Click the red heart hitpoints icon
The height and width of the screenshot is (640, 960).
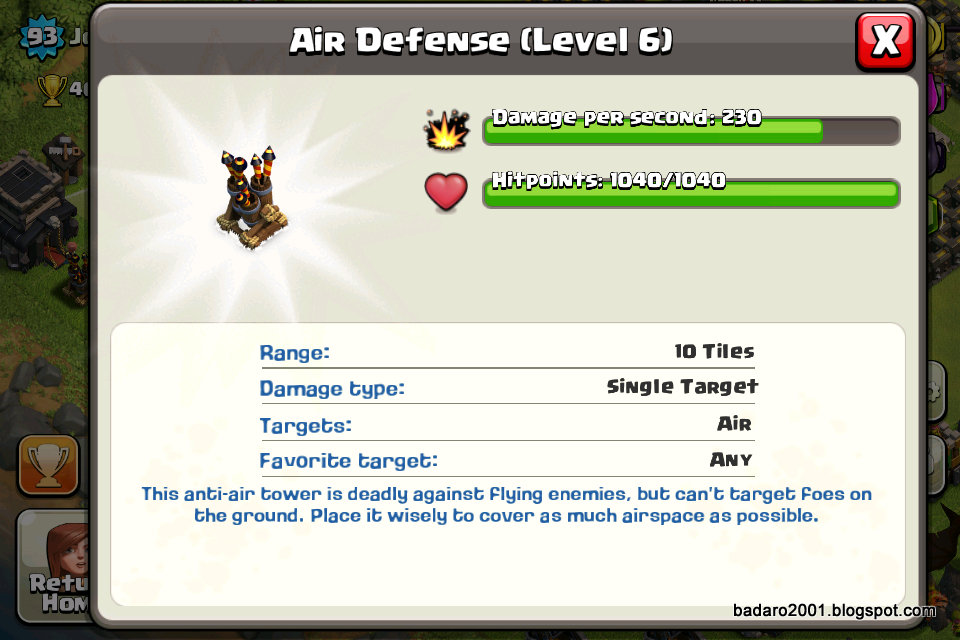[x=446, y=192]
